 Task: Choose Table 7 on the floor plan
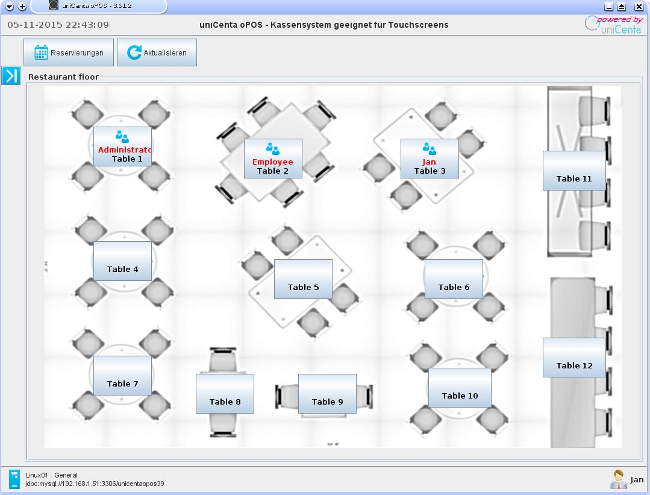tap(122, 375)
